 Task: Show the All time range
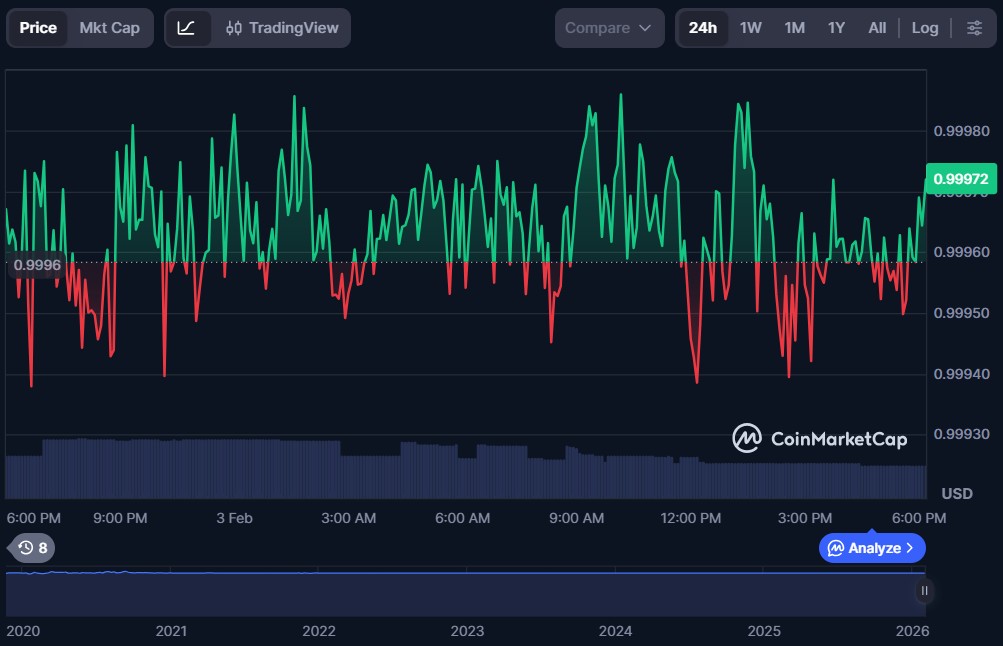tap(877, 28)
